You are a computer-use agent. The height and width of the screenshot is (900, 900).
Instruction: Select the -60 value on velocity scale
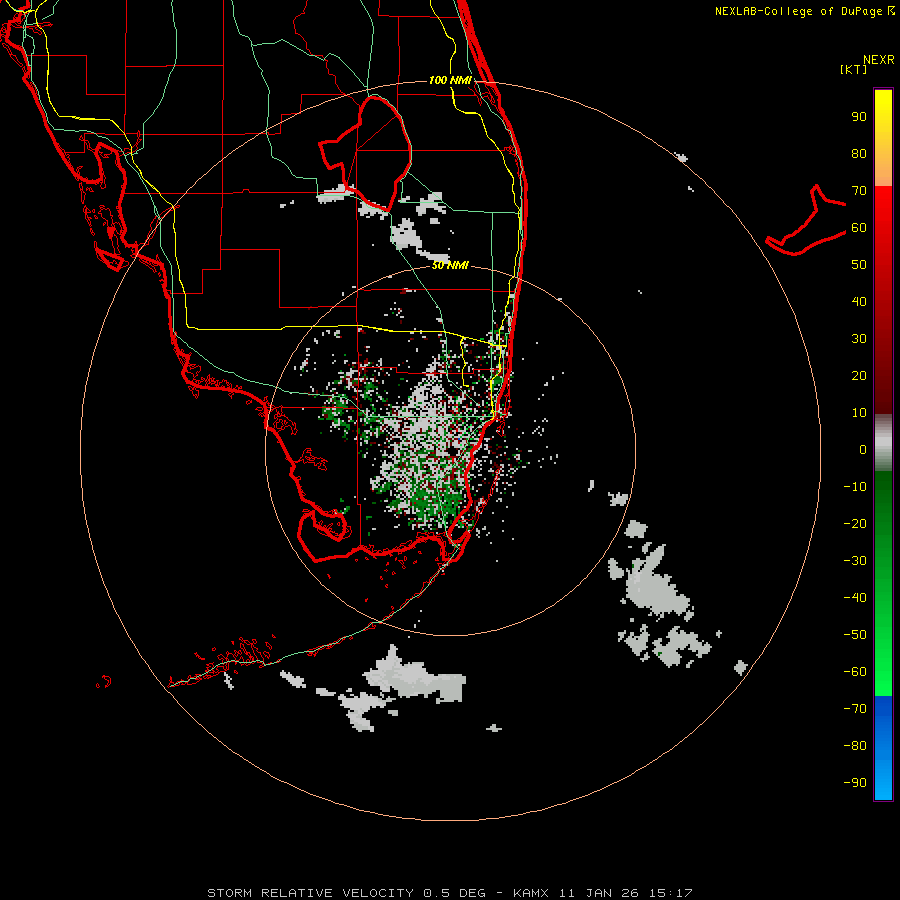(x=855, y=672)
